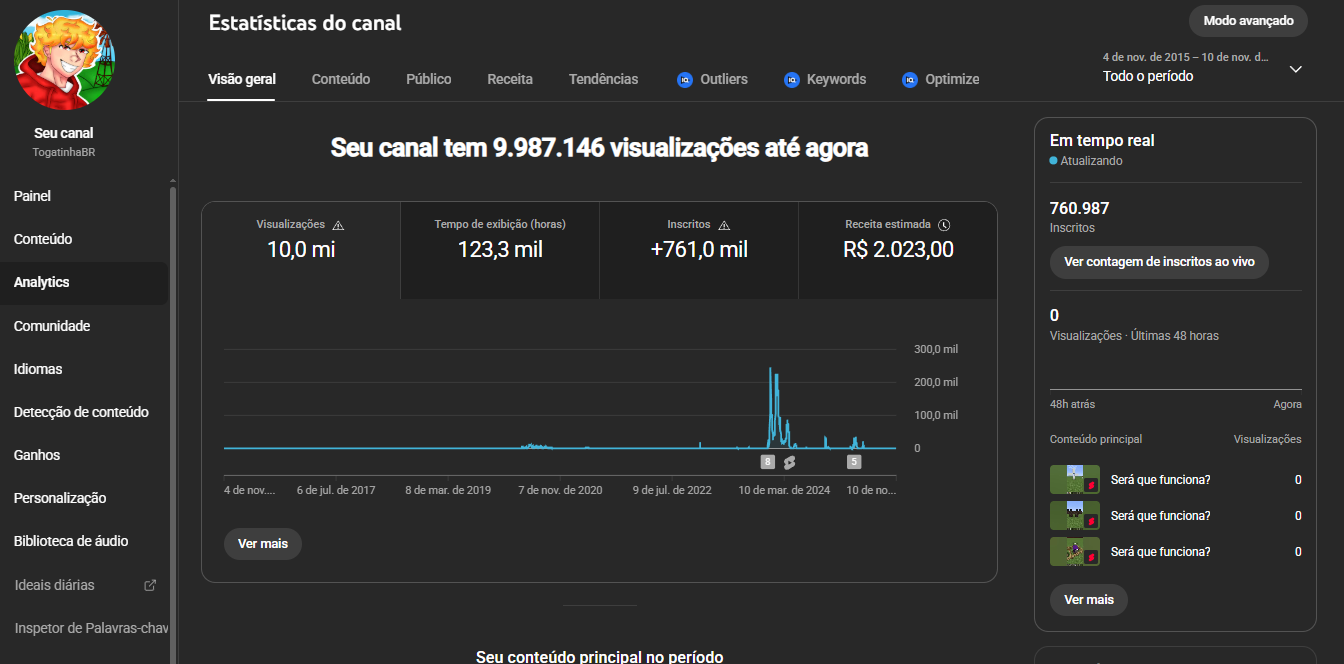Screen dimensions: 1344x664
Task: Click the TogatinhaBR channel name
Action: (x=64, y=152)
